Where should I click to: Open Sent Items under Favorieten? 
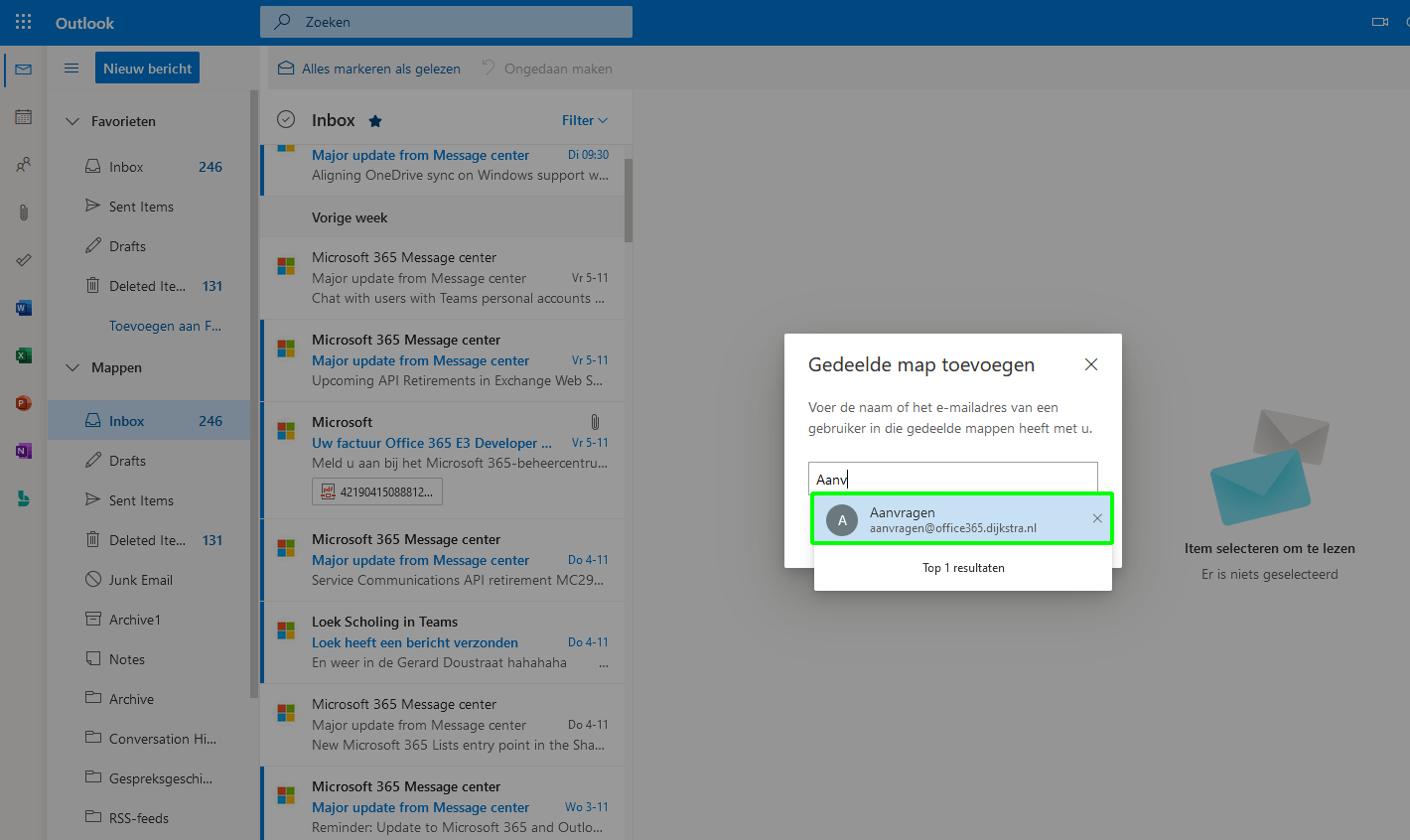[150, 207]
